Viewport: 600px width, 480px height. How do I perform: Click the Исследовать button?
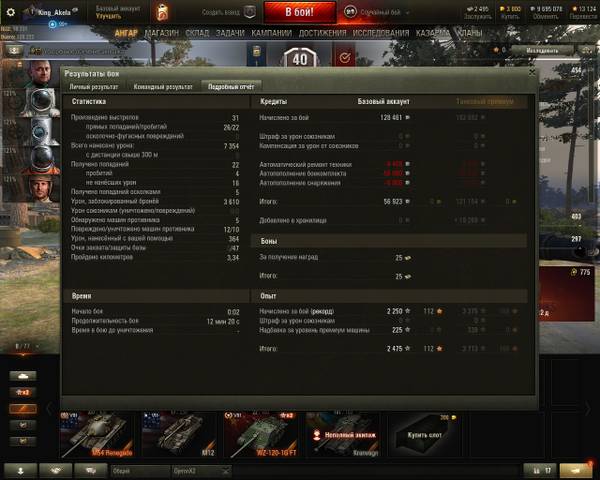point(542,51)
